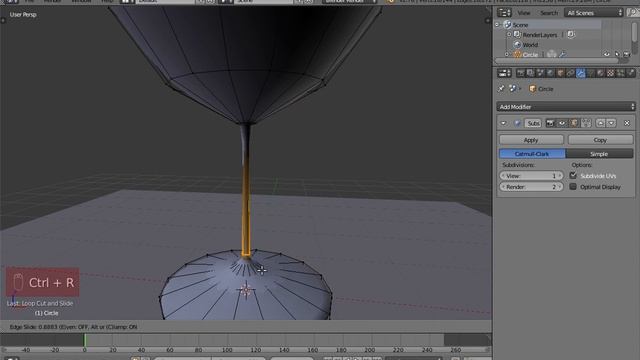The width and height of the screenshot is (640, 360).
Task: Open the outliner View menu
Action: pyautogui.click(x=524, y=13)
